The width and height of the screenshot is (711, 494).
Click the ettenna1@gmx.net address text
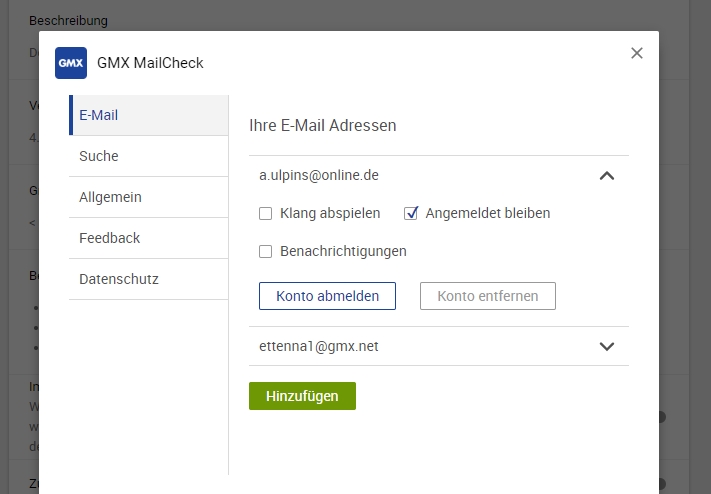pos(319,347)
